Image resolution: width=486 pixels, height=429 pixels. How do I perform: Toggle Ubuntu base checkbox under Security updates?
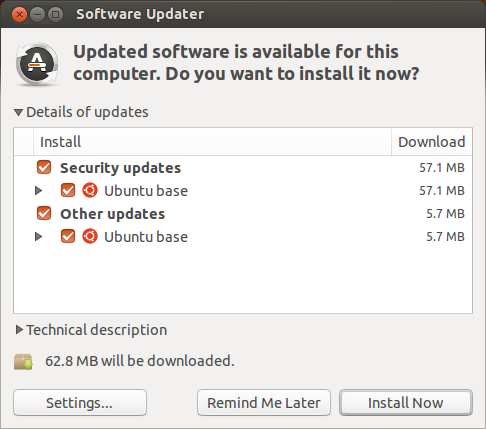(68, 190)
